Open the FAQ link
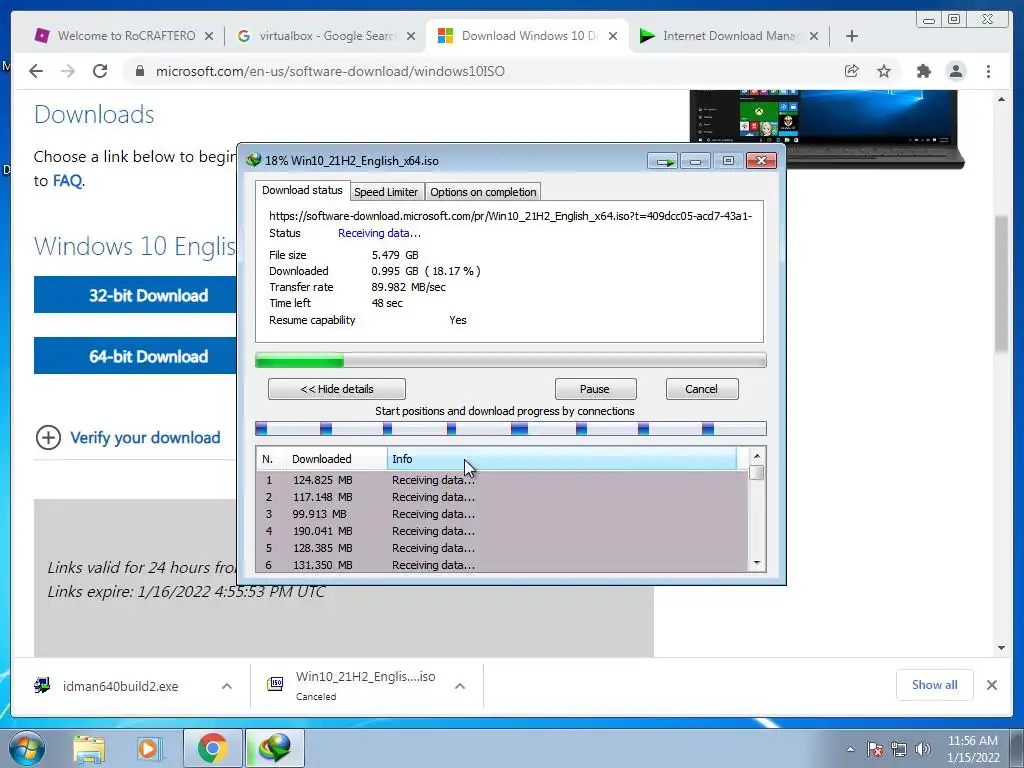The height and width of the screenshot is (768, 1024). pos(67,181)
